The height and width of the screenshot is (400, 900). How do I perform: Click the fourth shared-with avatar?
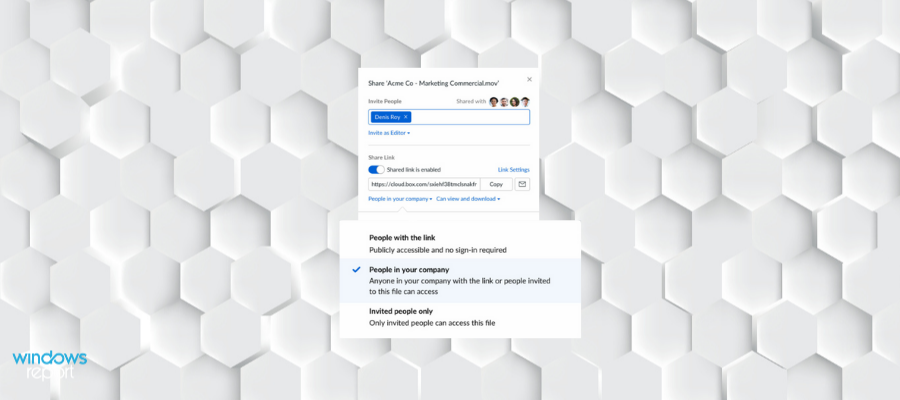click(x=525, y=102)
